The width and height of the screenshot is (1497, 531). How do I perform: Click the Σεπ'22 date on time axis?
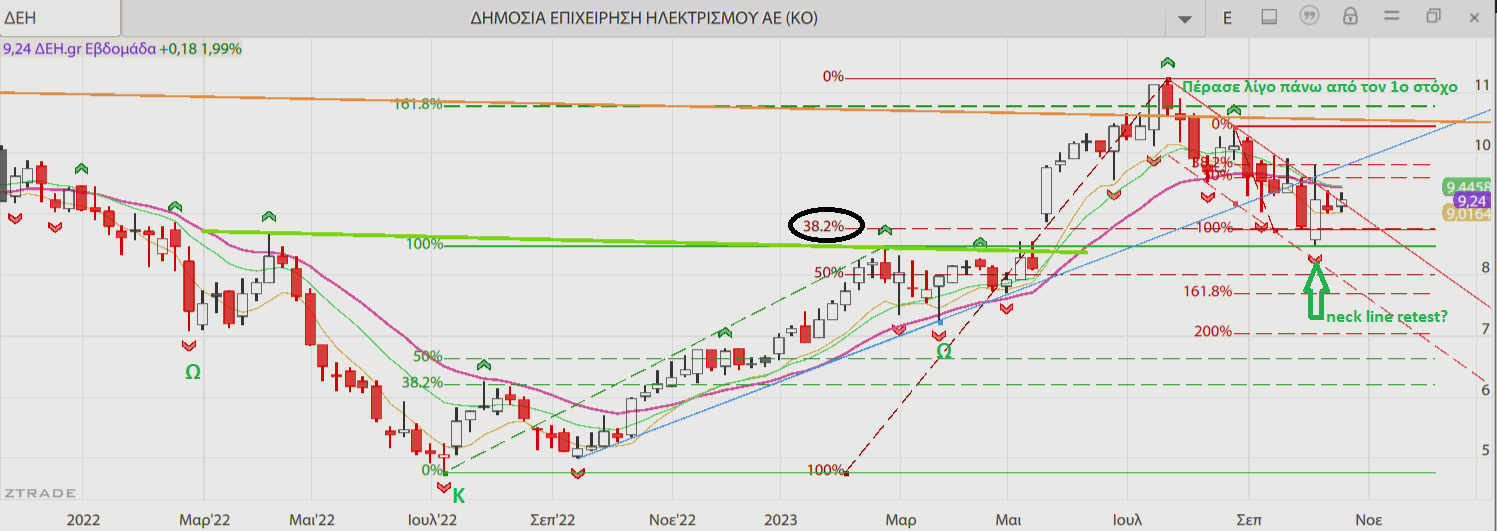point(552,520)
